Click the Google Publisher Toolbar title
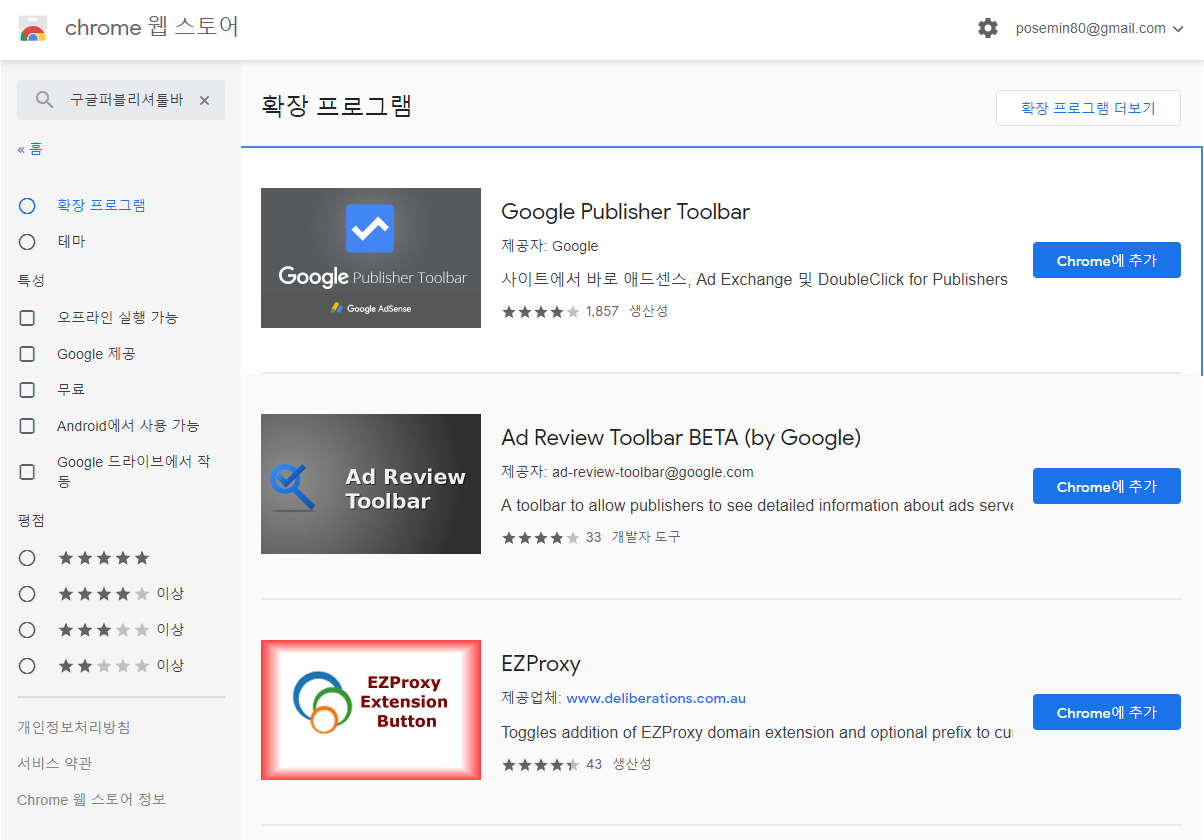This screenshot has width=1204, height=840. pyautogui.click(x=625, y=212)
